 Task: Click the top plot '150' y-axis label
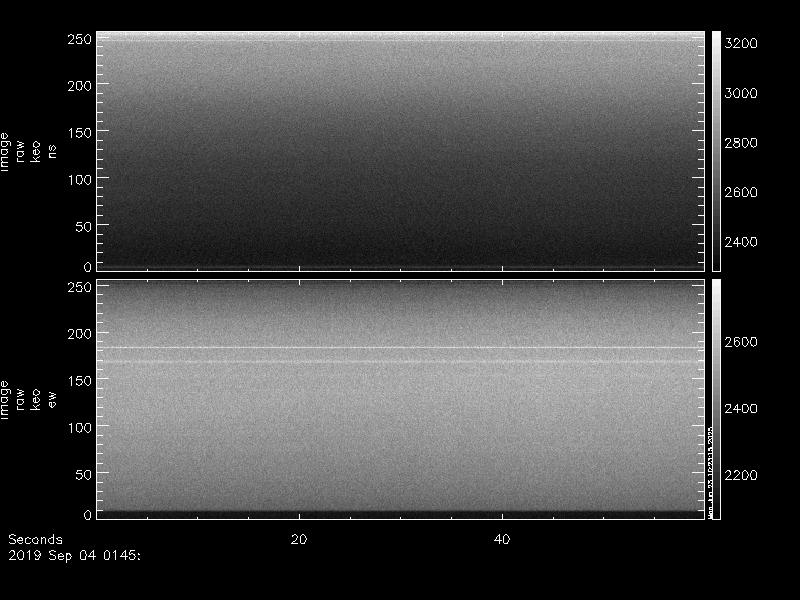point(80,133)
